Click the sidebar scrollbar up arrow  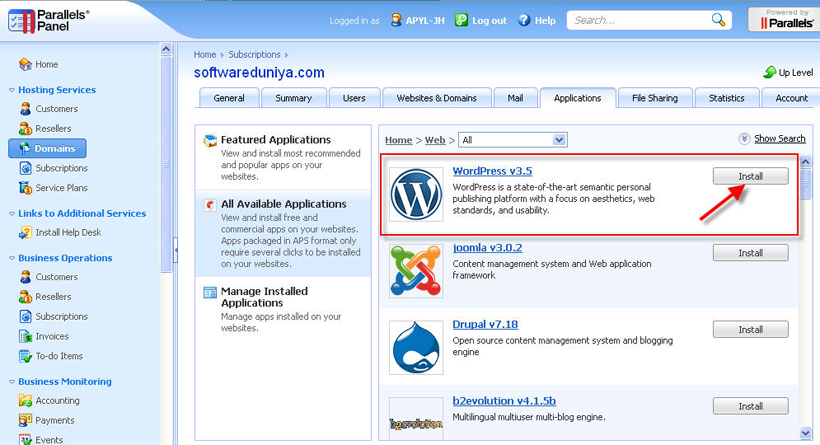click(166, 49)
